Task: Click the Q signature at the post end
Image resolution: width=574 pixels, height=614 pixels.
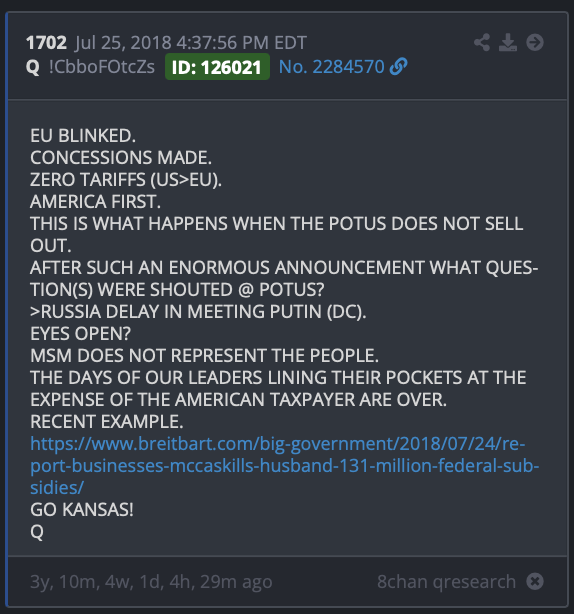Action: pyautogui.click(x=37, y=532)
